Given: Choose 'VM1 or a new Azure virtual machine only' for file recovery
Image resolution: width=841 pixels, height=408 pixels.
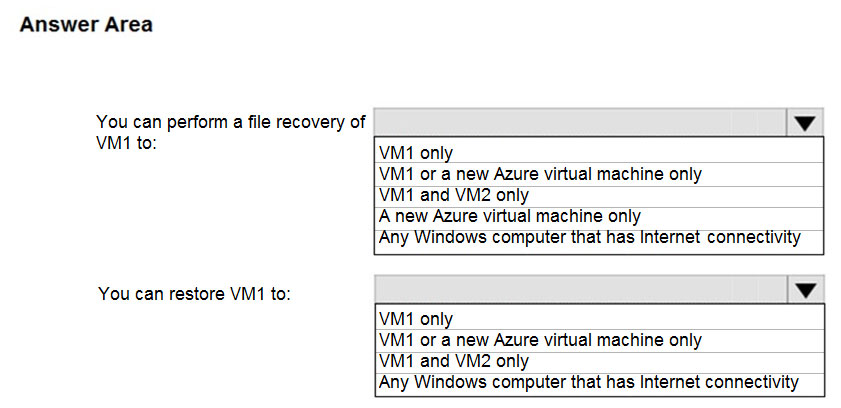Looking at the screenshot, I should [540, 174].
